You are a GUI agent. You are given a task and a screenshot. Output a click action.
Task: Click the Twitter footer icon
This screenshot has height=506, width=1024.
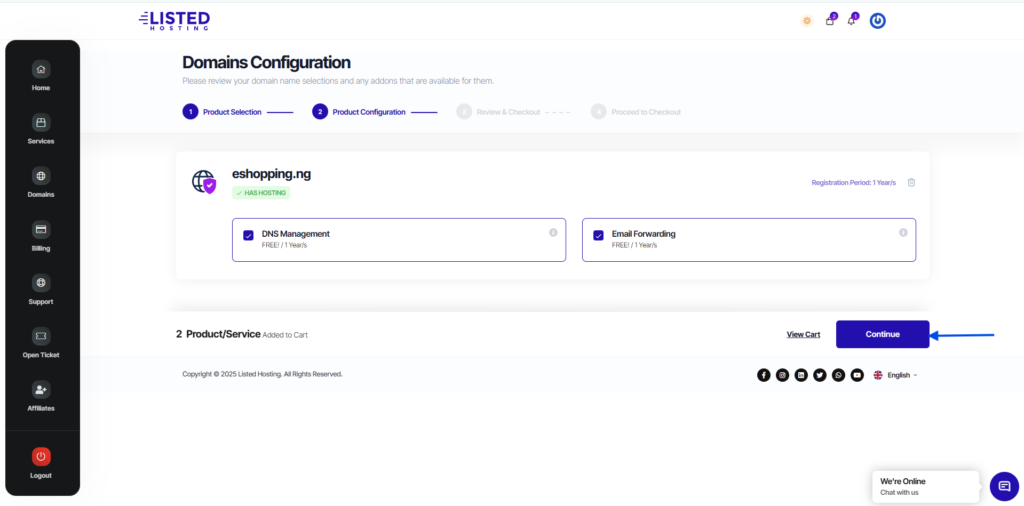click(x=820, y=375)
